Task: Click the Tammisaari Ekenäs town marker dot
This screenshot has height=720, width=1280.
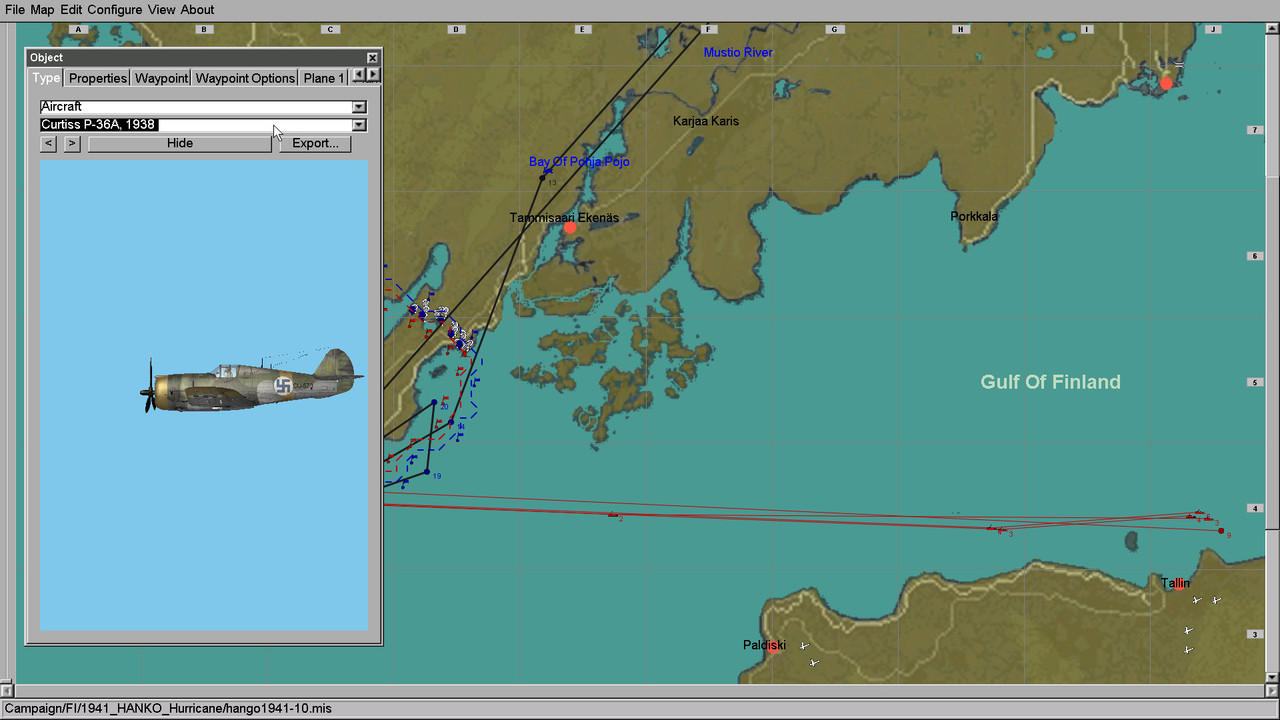Action: click(x=570, y=228)
